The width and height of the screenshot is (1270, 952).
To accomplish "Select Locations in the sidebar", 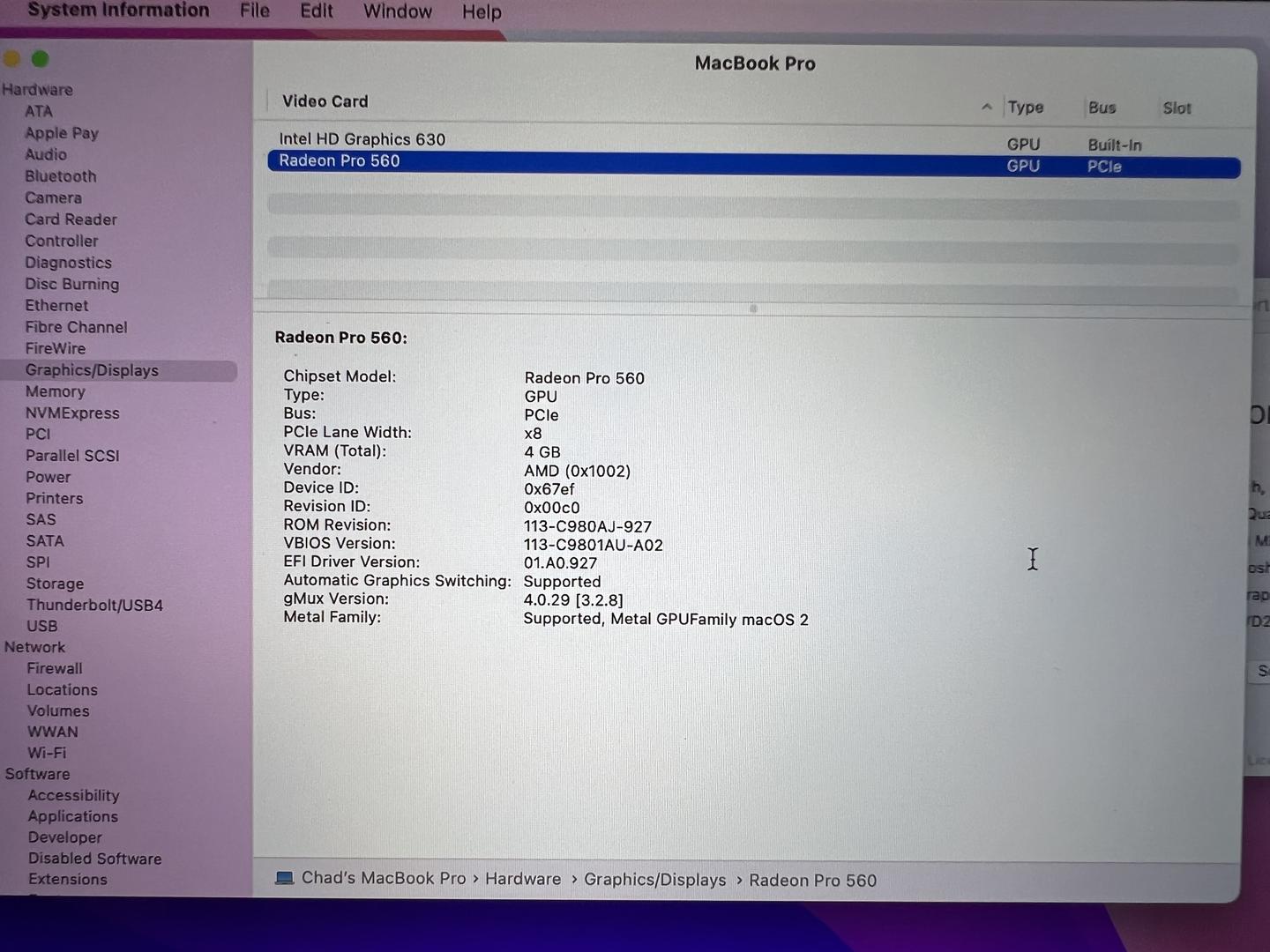I will [62, 689].
